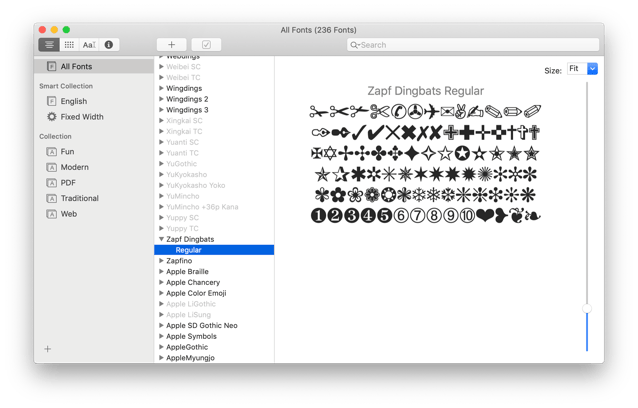
Task: Click the magnifier icon in search field
Action: point(355,45)
